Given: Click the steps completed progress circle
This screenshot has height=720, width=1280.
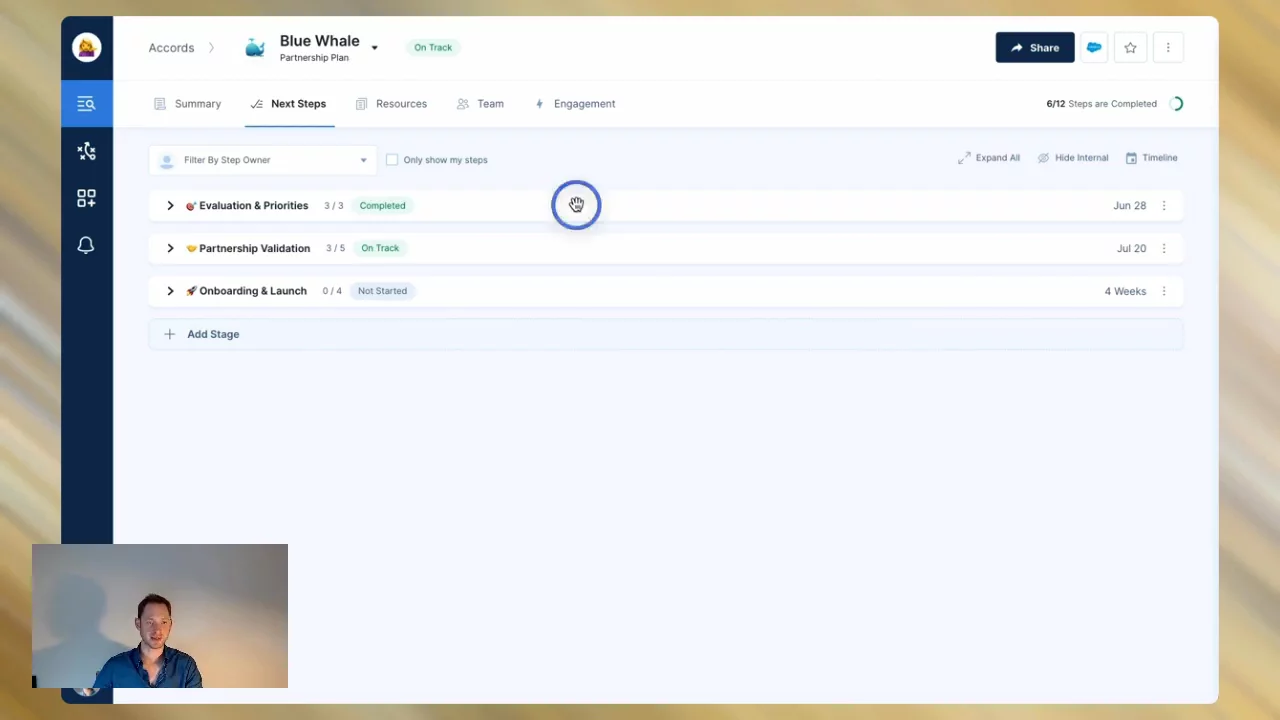Looking at the screenshot, I should tap(1176, 104).
